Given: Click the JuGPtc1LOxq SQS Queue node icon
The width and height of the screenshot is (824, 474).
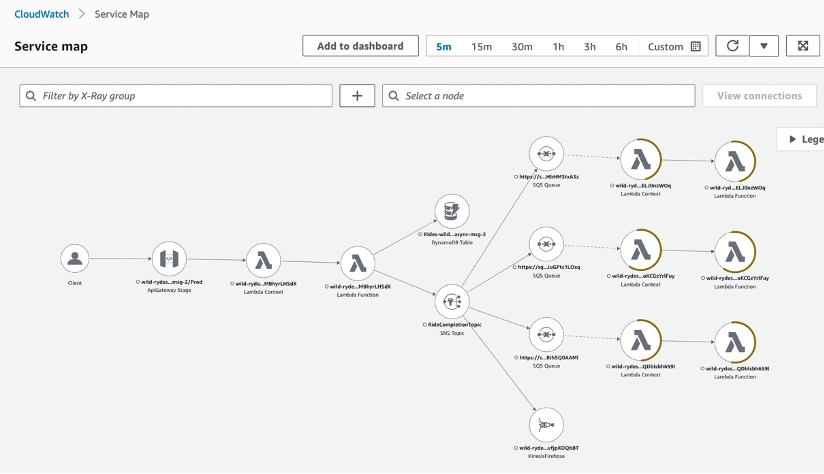Looking at the screenshot, I should pyautogui.click(x=547, y=244).
